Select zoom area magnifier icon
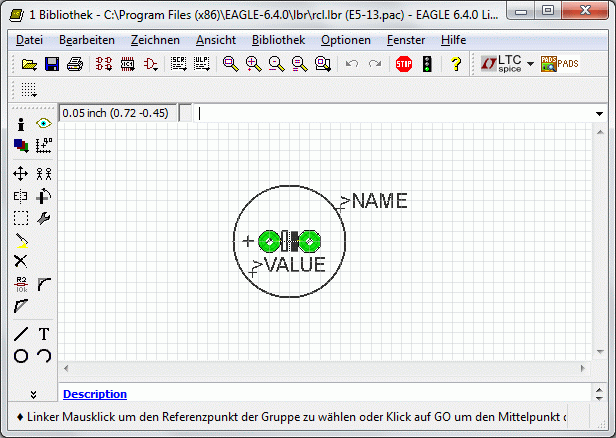616x438 pixels. [323, 64]
